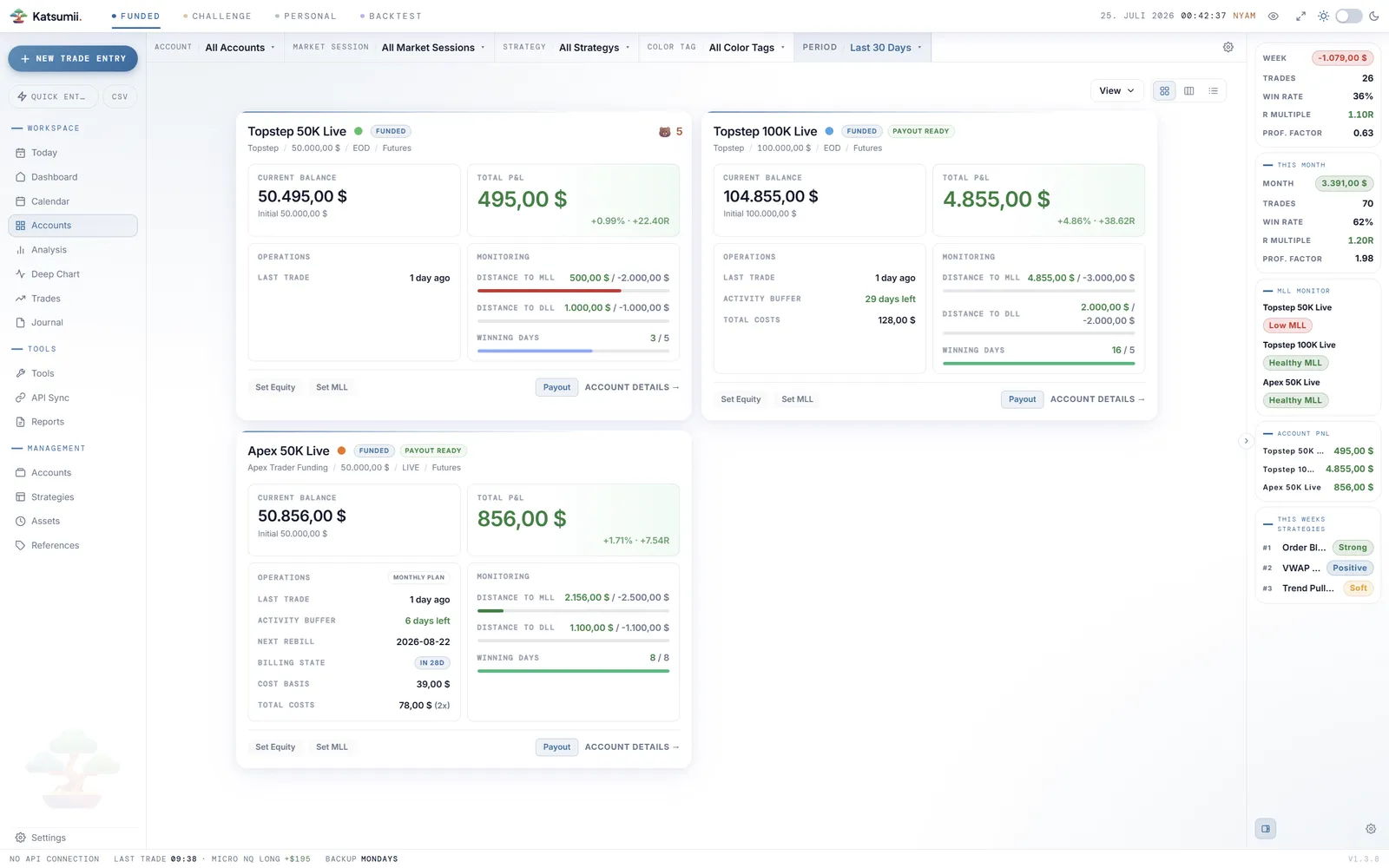Image resolution: width=1389 pixels, height=868 pixels.
Task: Open the Calendar sidebar icon
Action: (x=20, y=201)
